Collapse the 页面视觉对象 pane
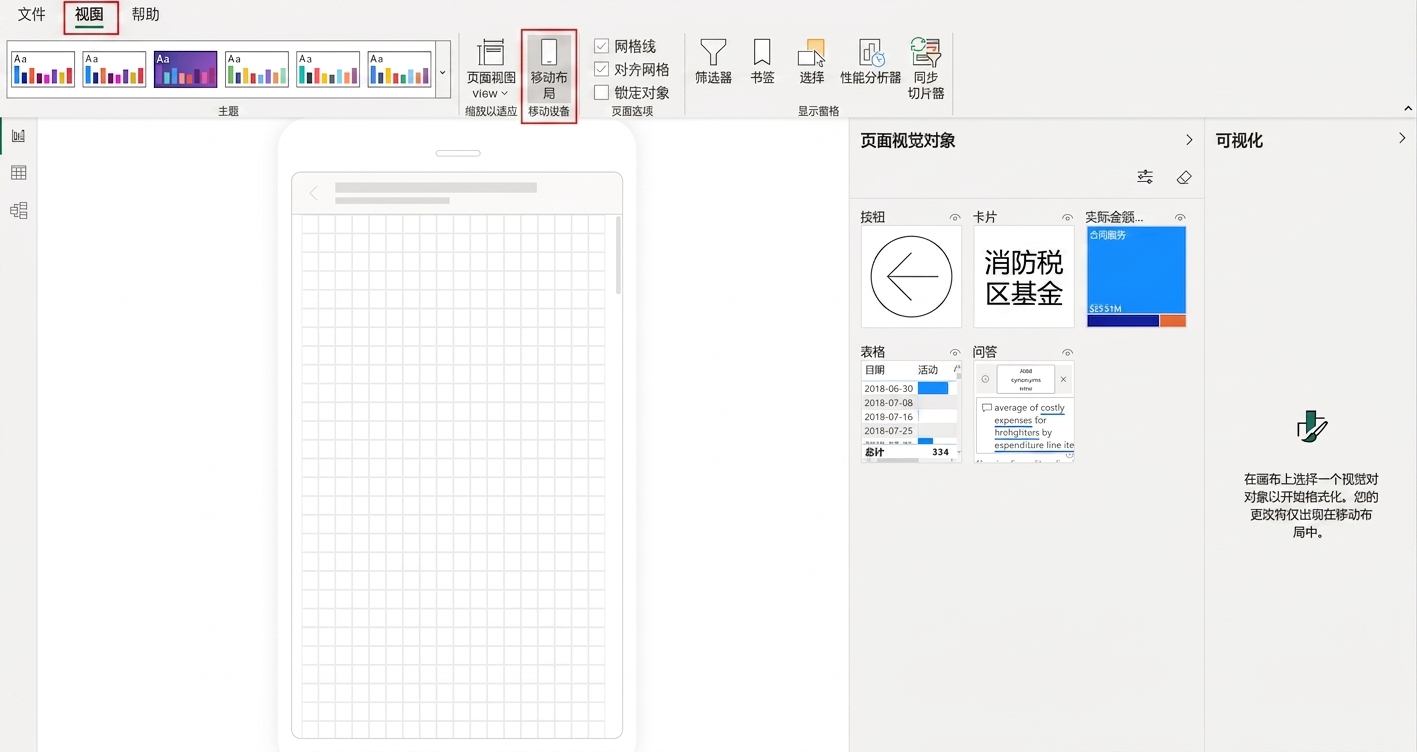The height and width of the screenshot is (752, 1417). click(x=1189, y=140)
